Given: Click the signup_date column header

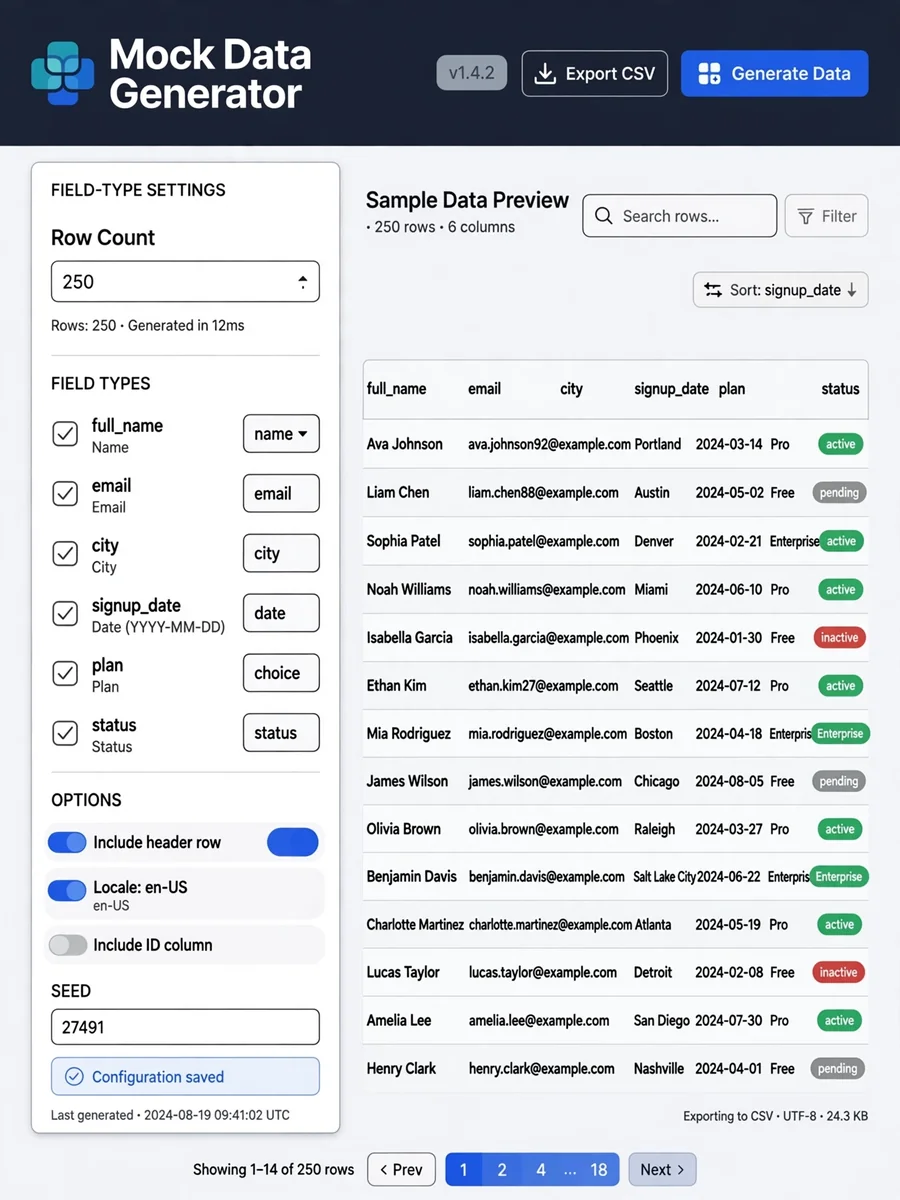Looking at the screenshot, I should (671, 389).
